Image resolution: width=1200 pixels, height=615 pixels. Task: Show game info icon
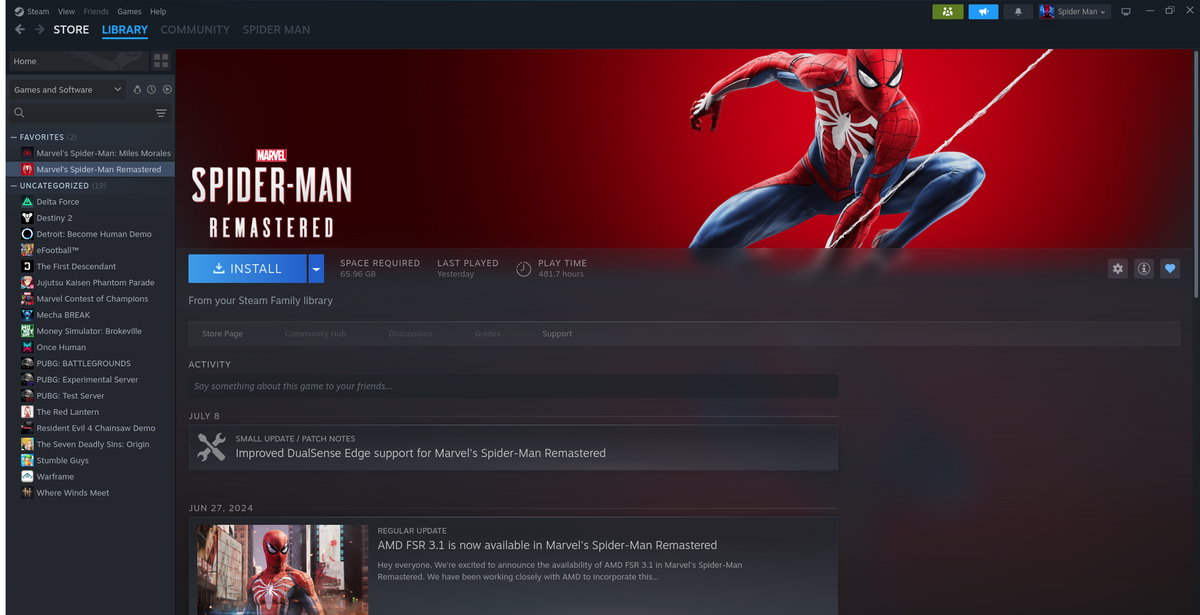[x=1144, y=268]
